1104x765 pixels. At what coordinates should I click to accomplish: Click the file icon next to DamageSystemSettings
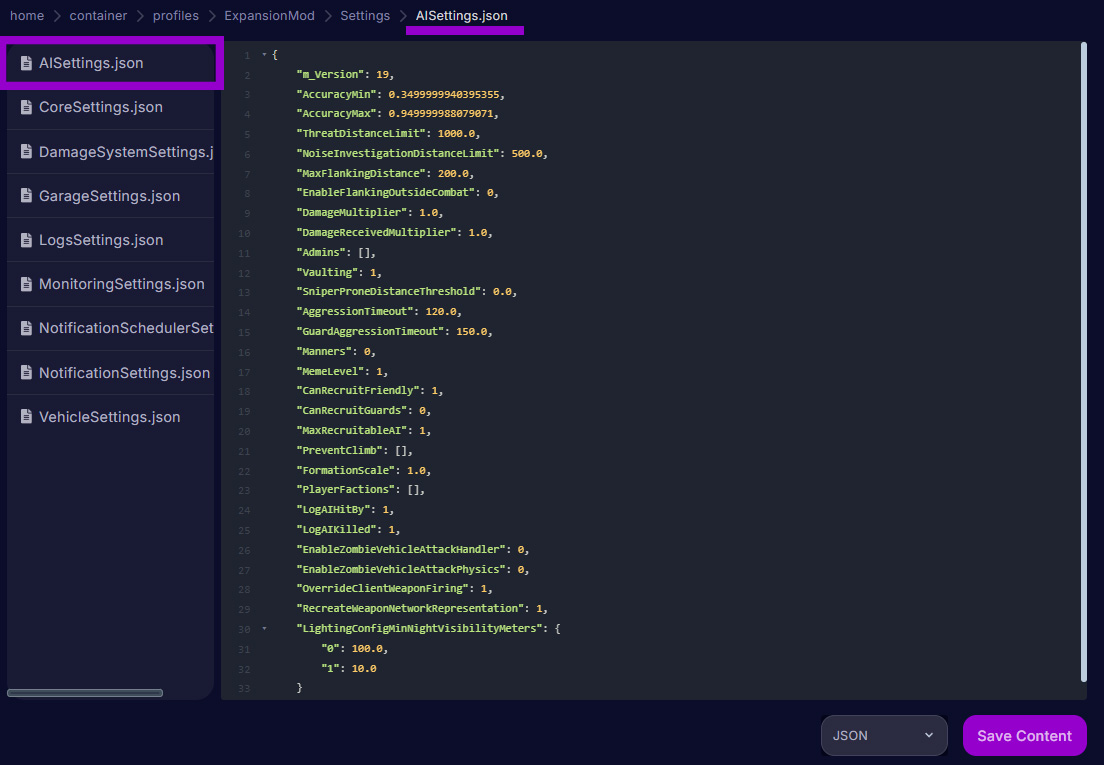[26, 152]
